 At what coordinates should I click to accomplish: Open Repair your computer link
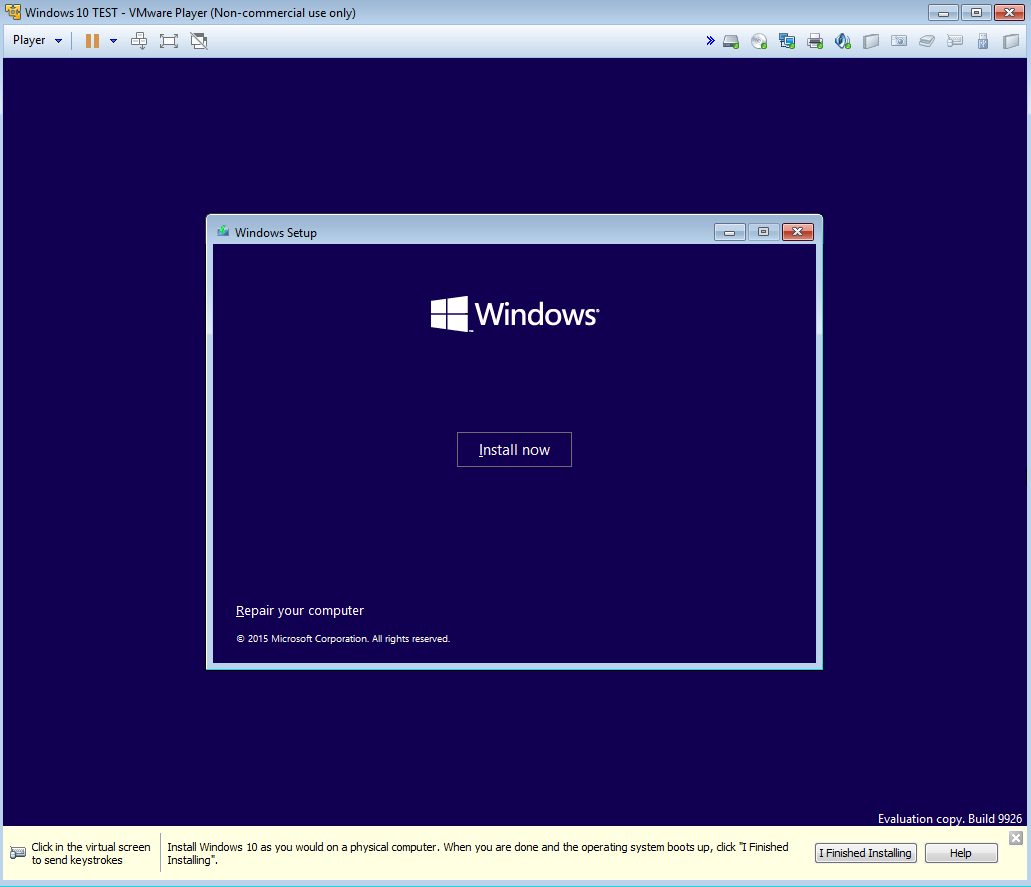300,611
